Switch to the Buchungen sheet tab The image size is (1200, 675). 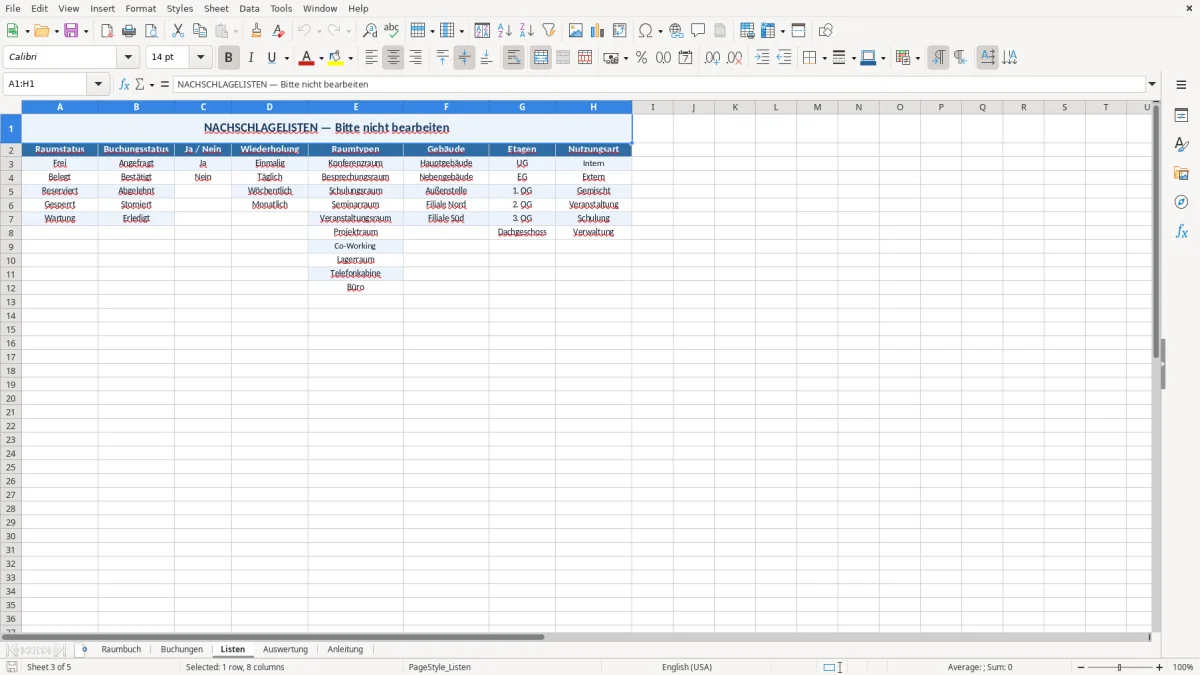(x=182, y=649)
